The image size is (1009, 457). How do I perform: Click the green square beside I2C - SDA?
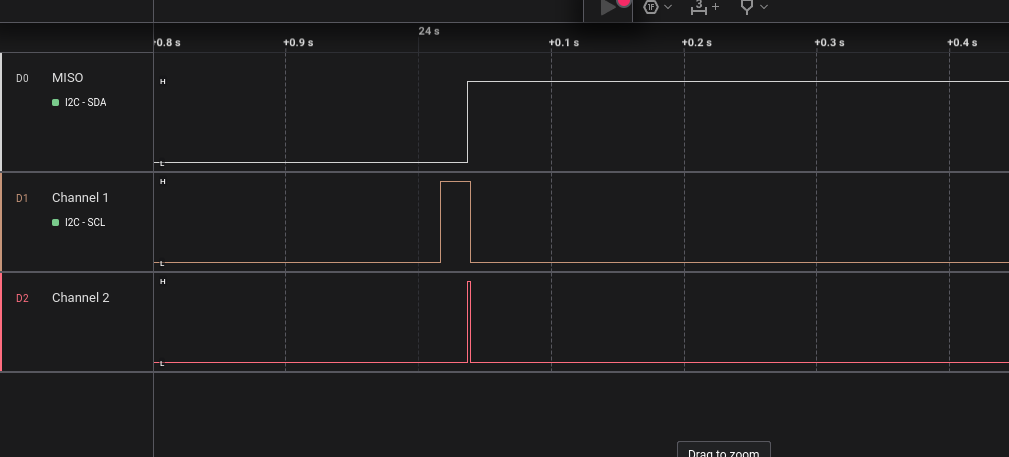(x=55, y=102)
